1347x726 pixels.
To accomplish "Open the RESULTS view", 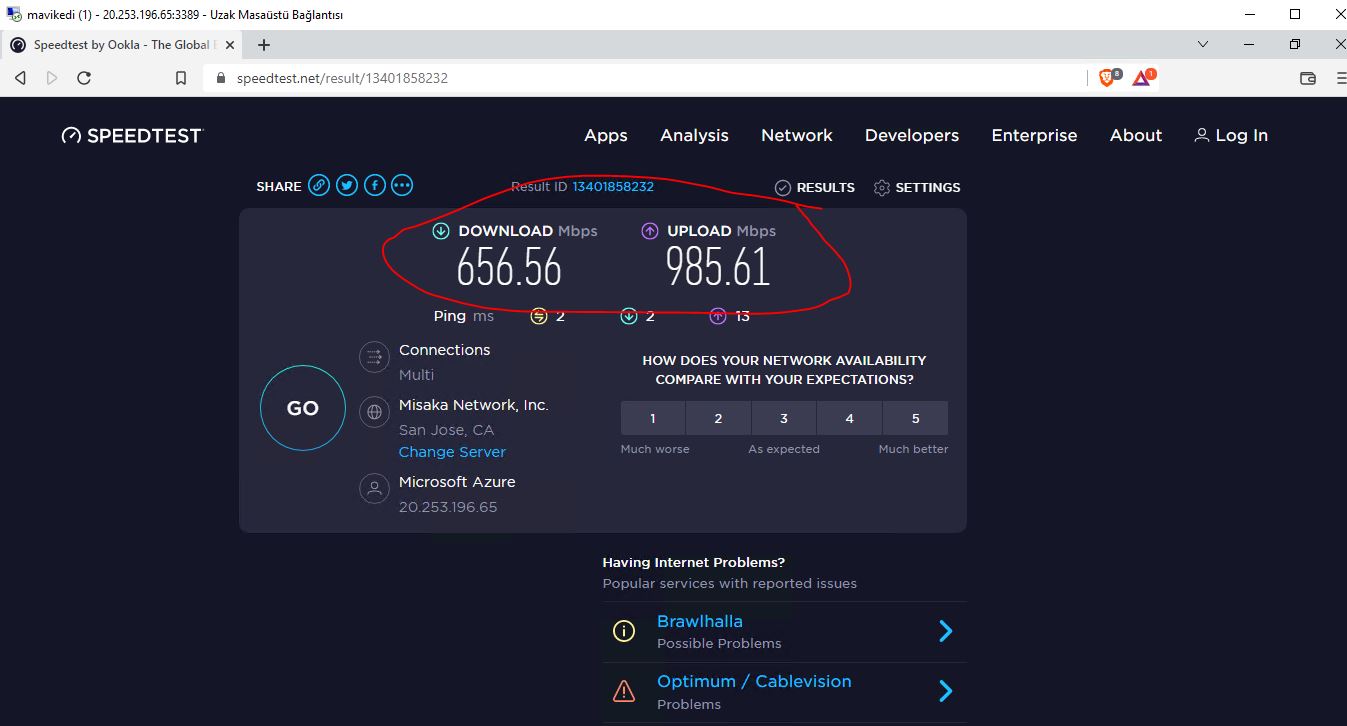I will pos(815,187).
